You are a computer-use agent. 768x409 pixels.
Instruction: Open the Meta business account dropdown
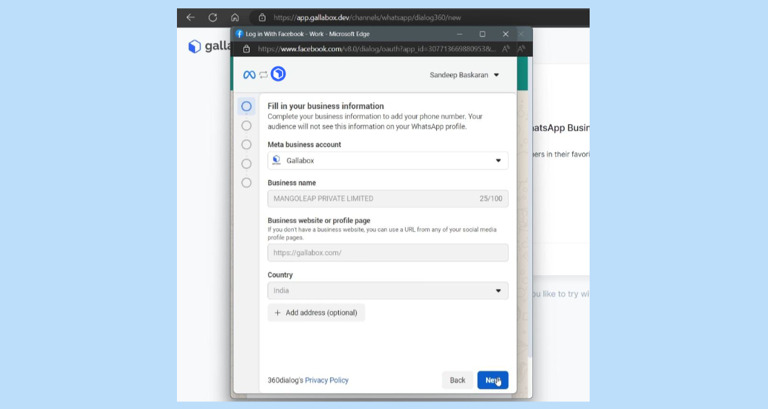tap(387, 160)
